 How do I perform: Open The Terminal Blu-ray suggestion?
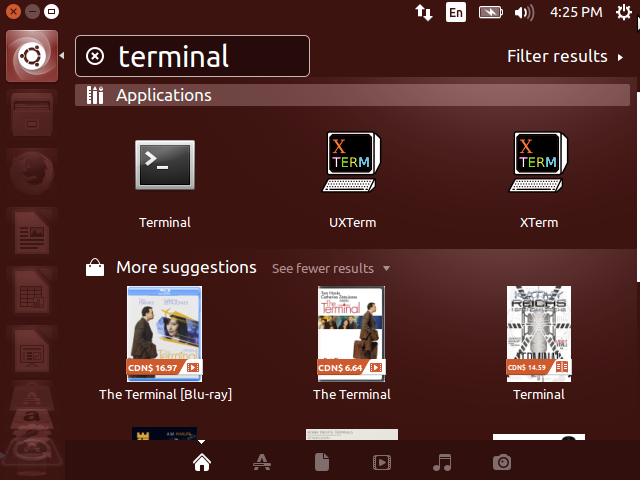click(x=165, y=335)
